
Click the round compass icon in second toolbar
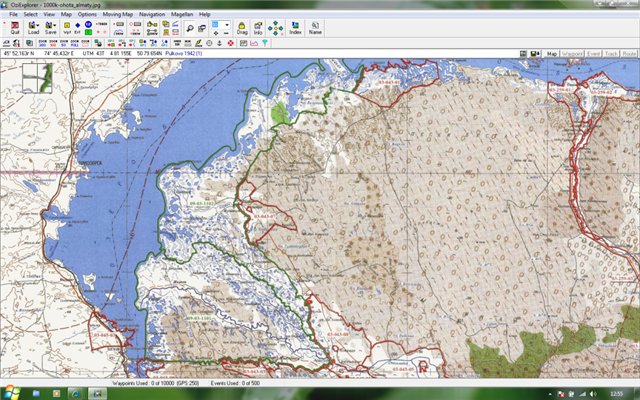209,43
